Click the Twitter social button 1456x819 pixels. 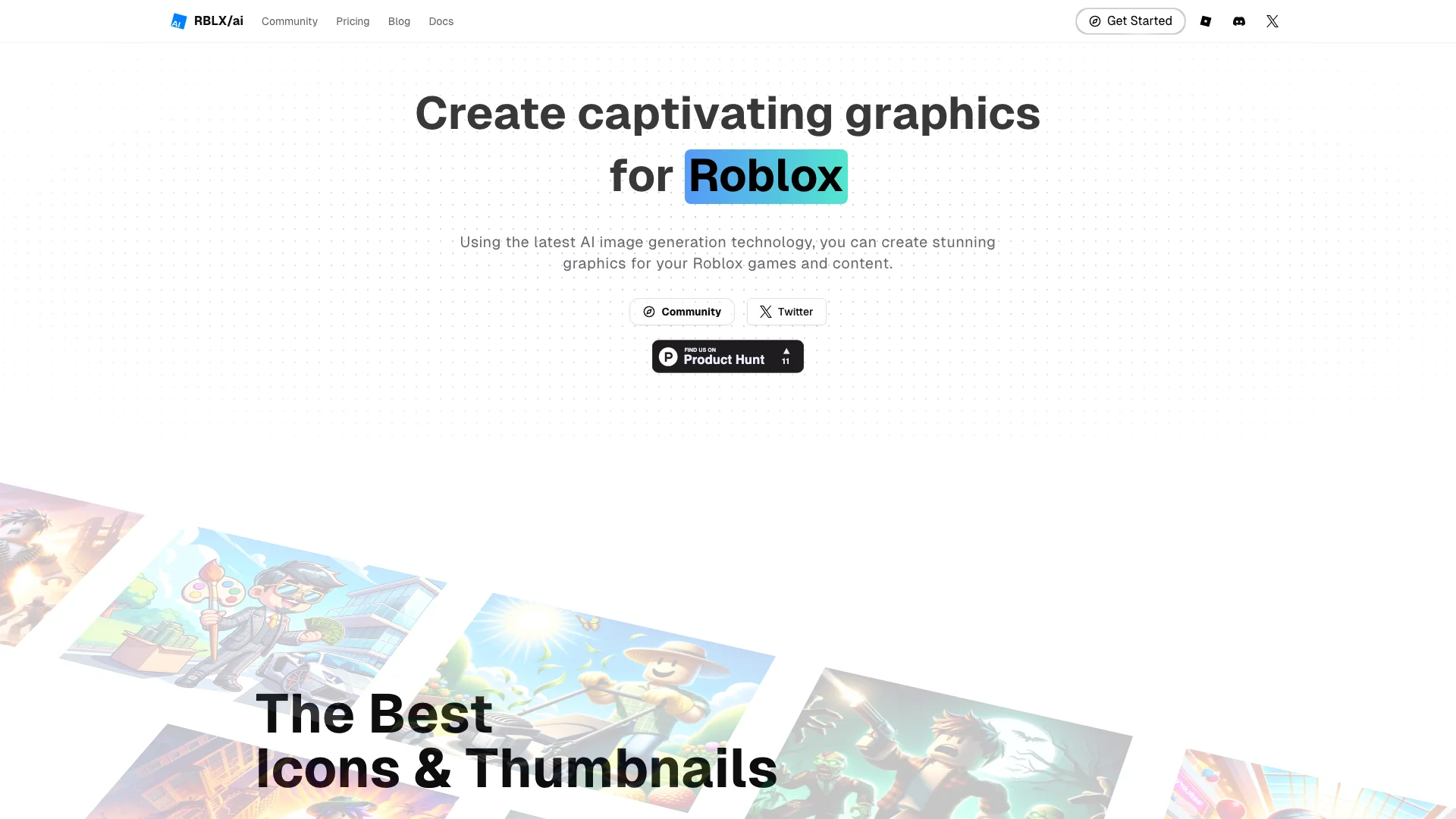coord(786,311)
